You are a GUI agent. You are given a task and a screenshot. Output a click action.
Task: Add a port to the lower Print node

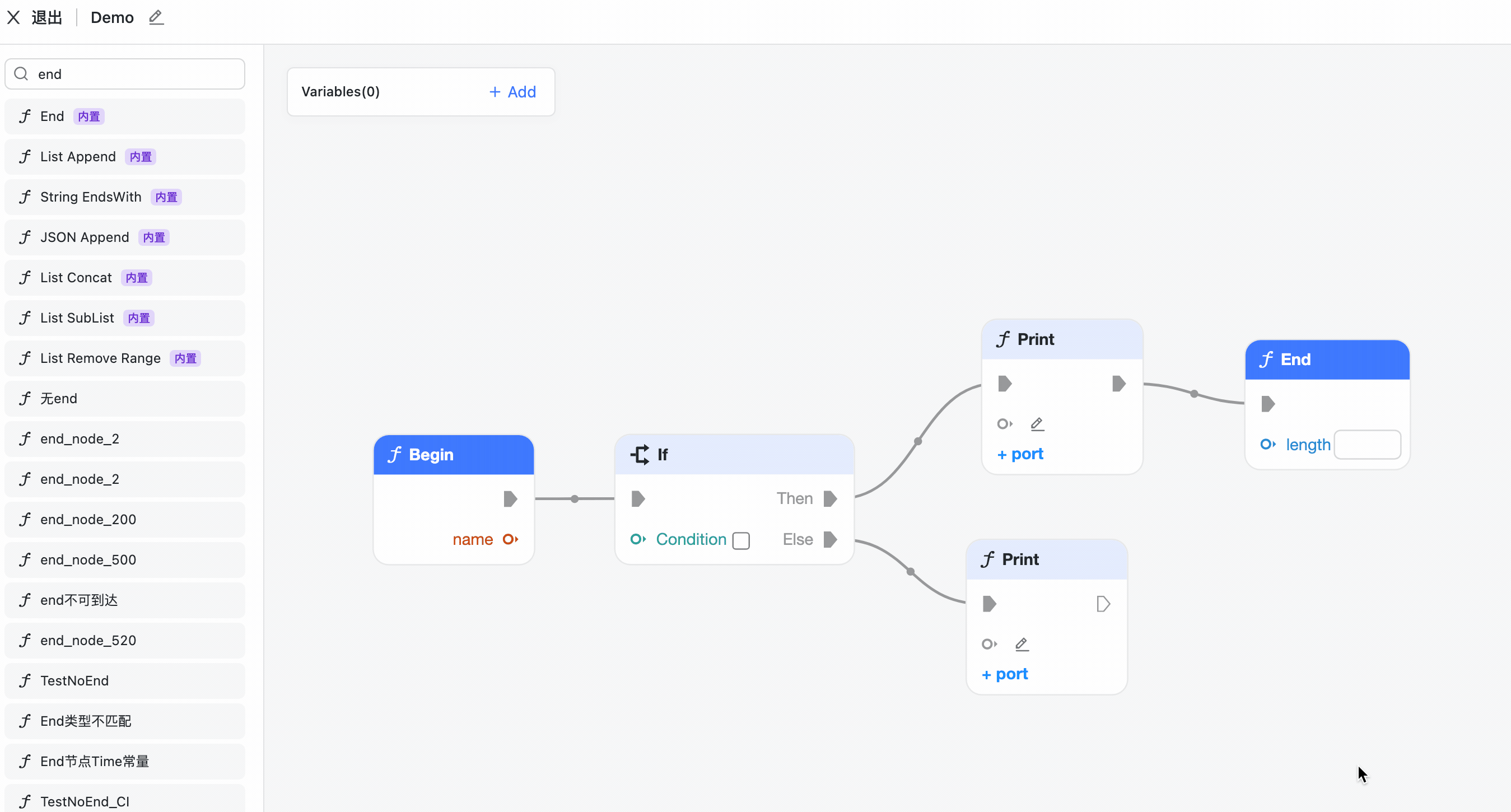click(1005, 674)
